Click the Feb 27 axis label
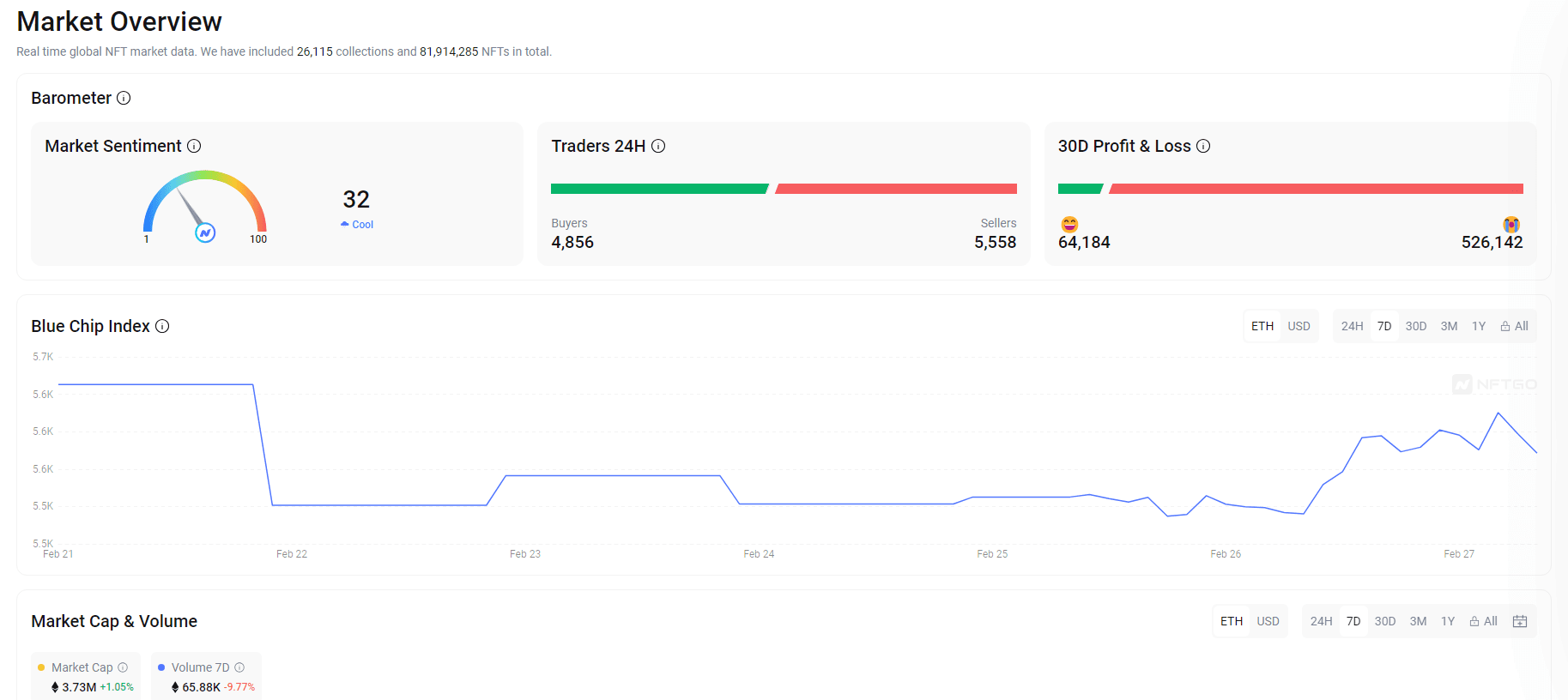Image resolution: width=1568 pixels, height=700 pixels. click(x=1459, y=554)
